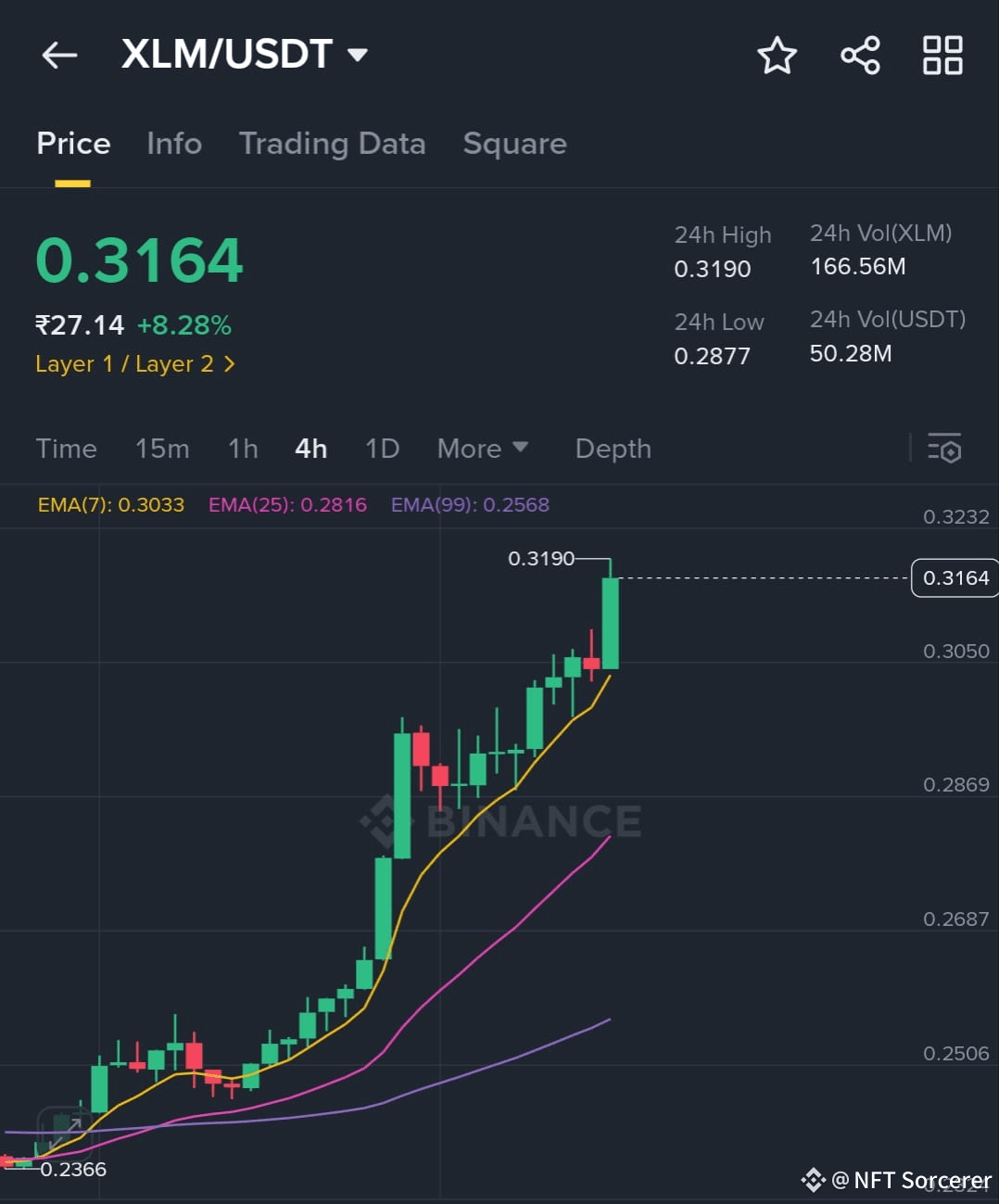Add XLM/USDT to favorites with star icon
Image resolution: width=999 pixels, height=1204 pixels.
[x=777, y=56]
